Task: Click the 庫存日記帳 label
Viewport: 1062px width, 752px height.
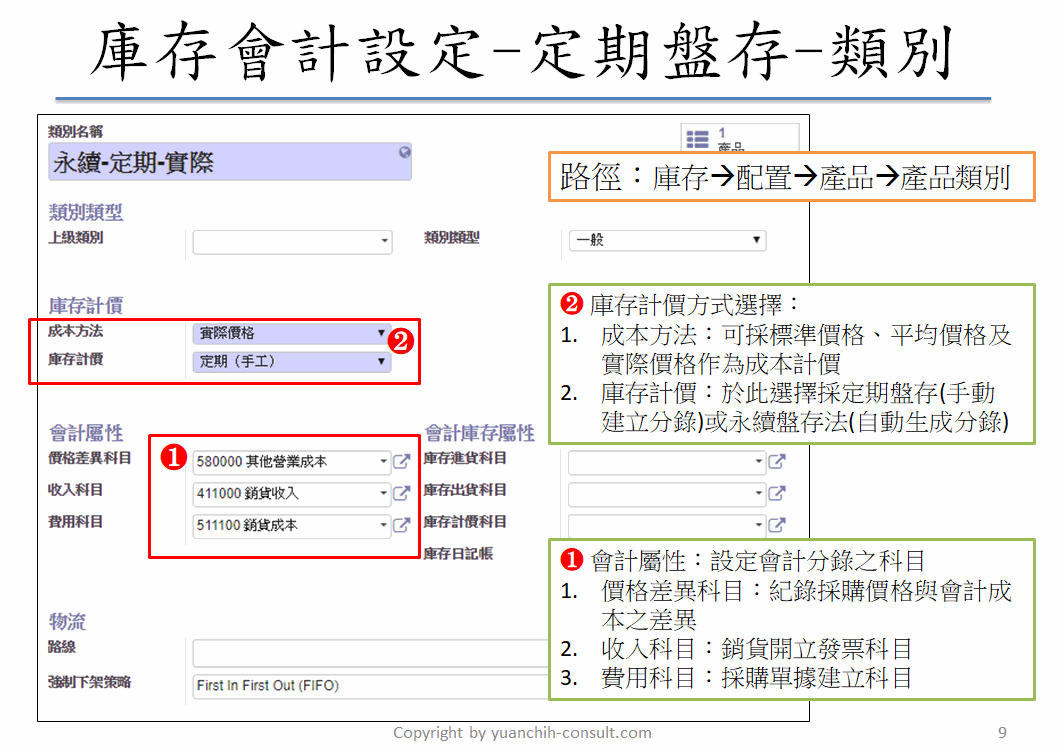Action: (458, 553)
